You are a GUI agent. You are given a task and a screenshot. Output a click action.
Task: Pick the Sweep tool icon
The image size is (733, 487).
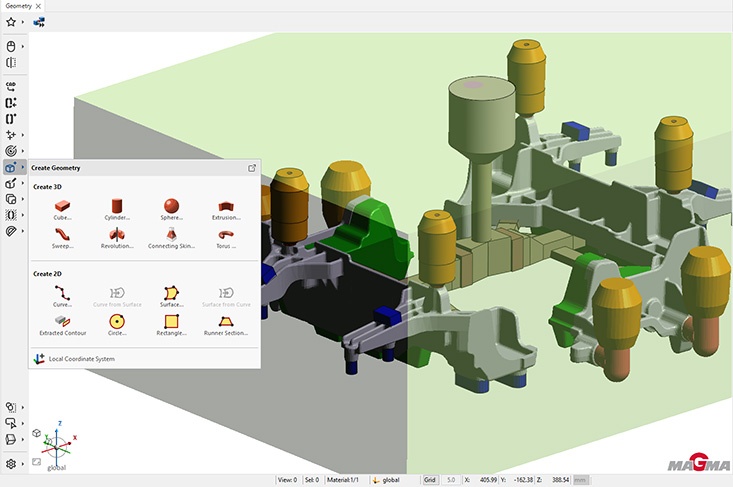coord(62,235)
